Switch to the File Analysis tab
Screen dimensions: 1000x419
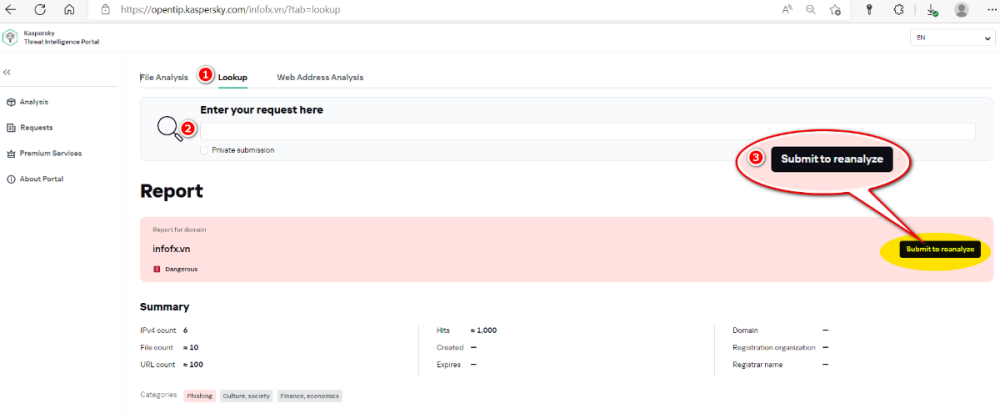click(164, 77)
